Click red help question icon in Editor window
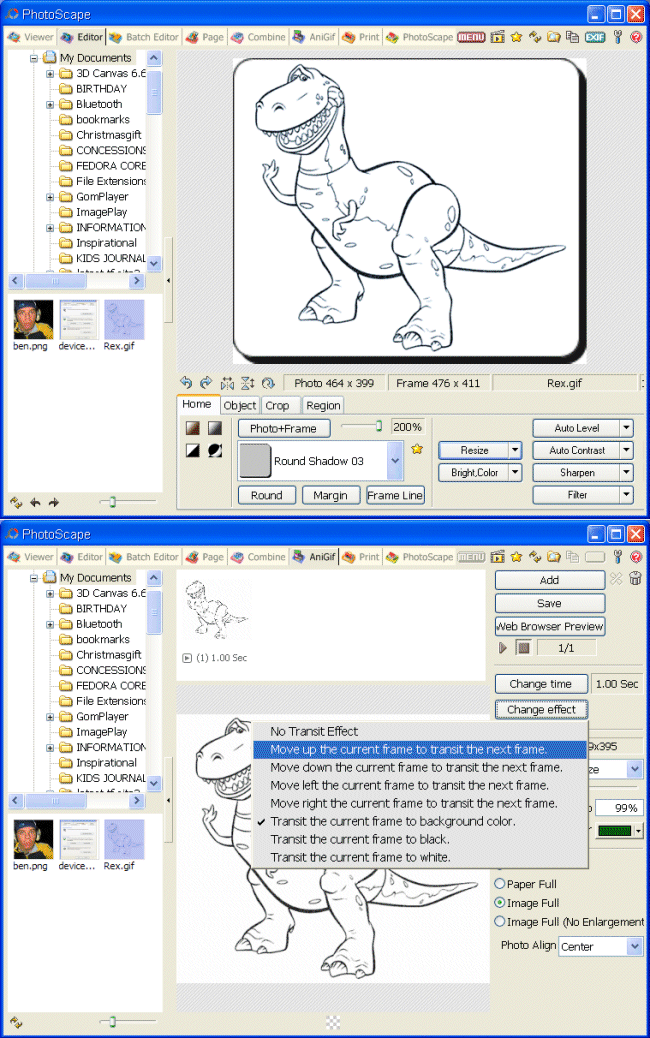650x1038 pixels. pyautogui.click(x=636, y=37)
